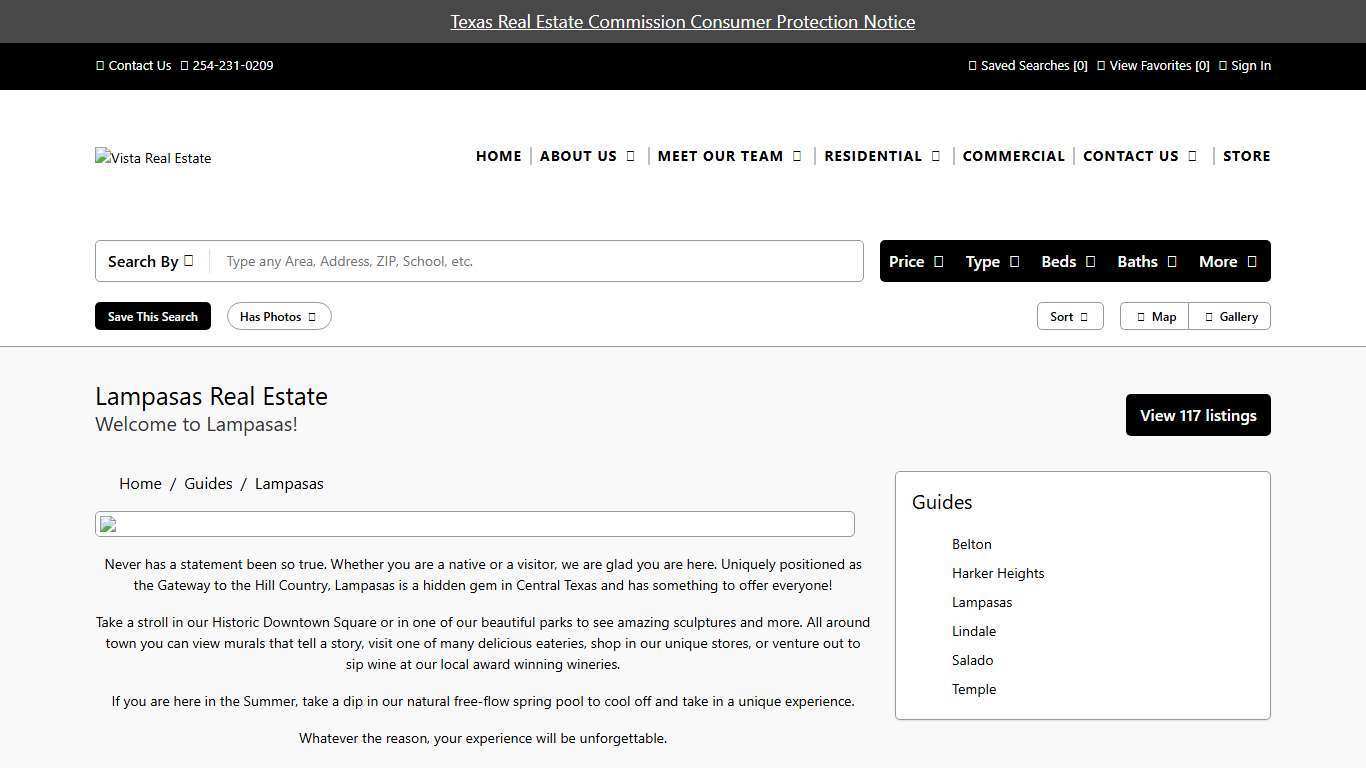
Task: Open the Beds filter dropdown
Action: coord(1067,262)
